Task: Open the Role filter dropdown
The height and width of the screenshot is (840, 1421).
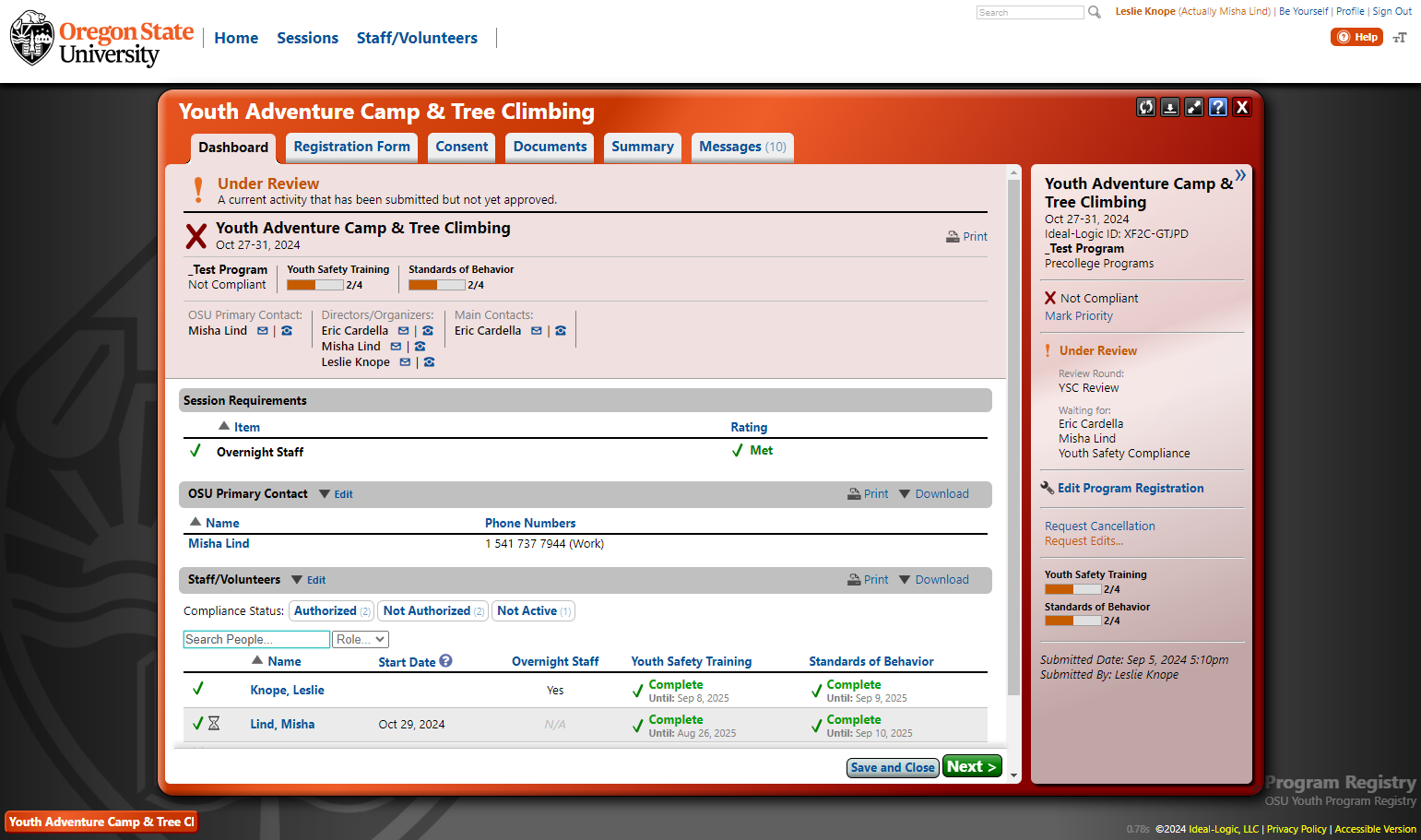Action: coord(361,640)
